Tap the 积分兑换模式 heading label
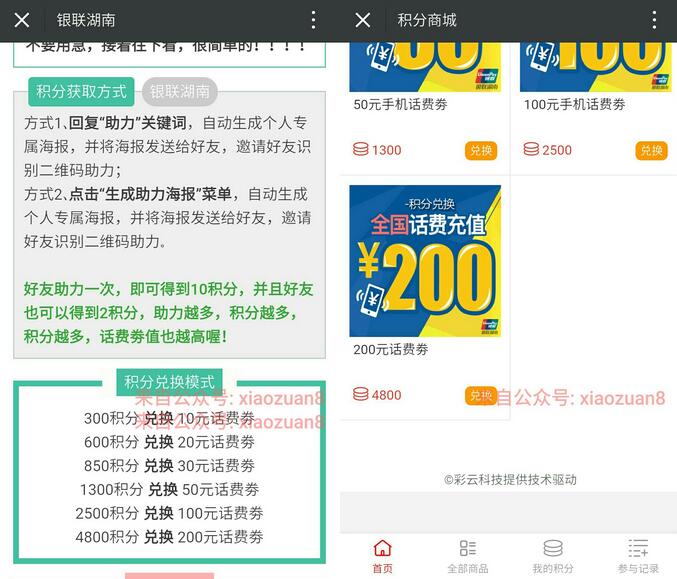 coord(169,382)
